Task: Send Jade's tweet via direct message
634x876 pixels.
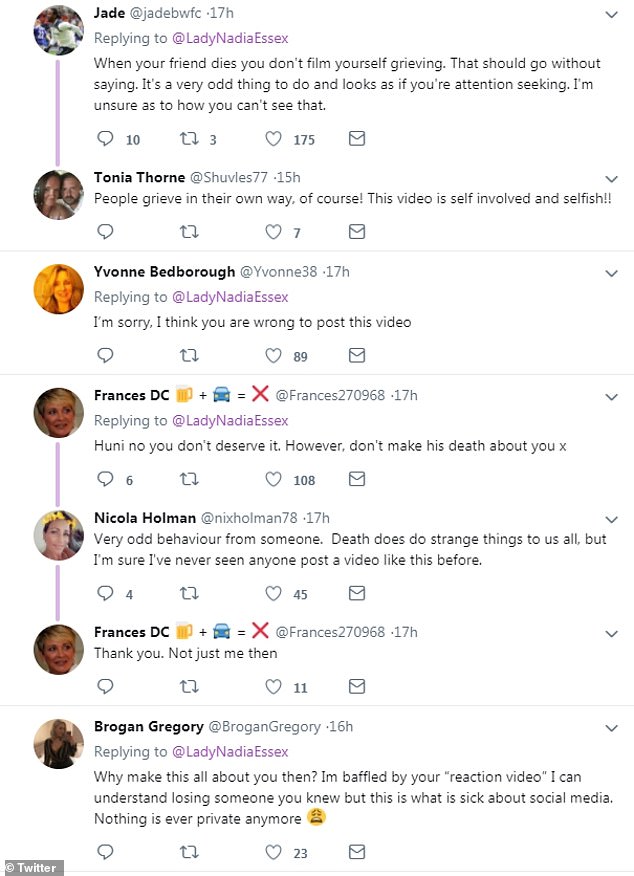Action: point(356,139)
